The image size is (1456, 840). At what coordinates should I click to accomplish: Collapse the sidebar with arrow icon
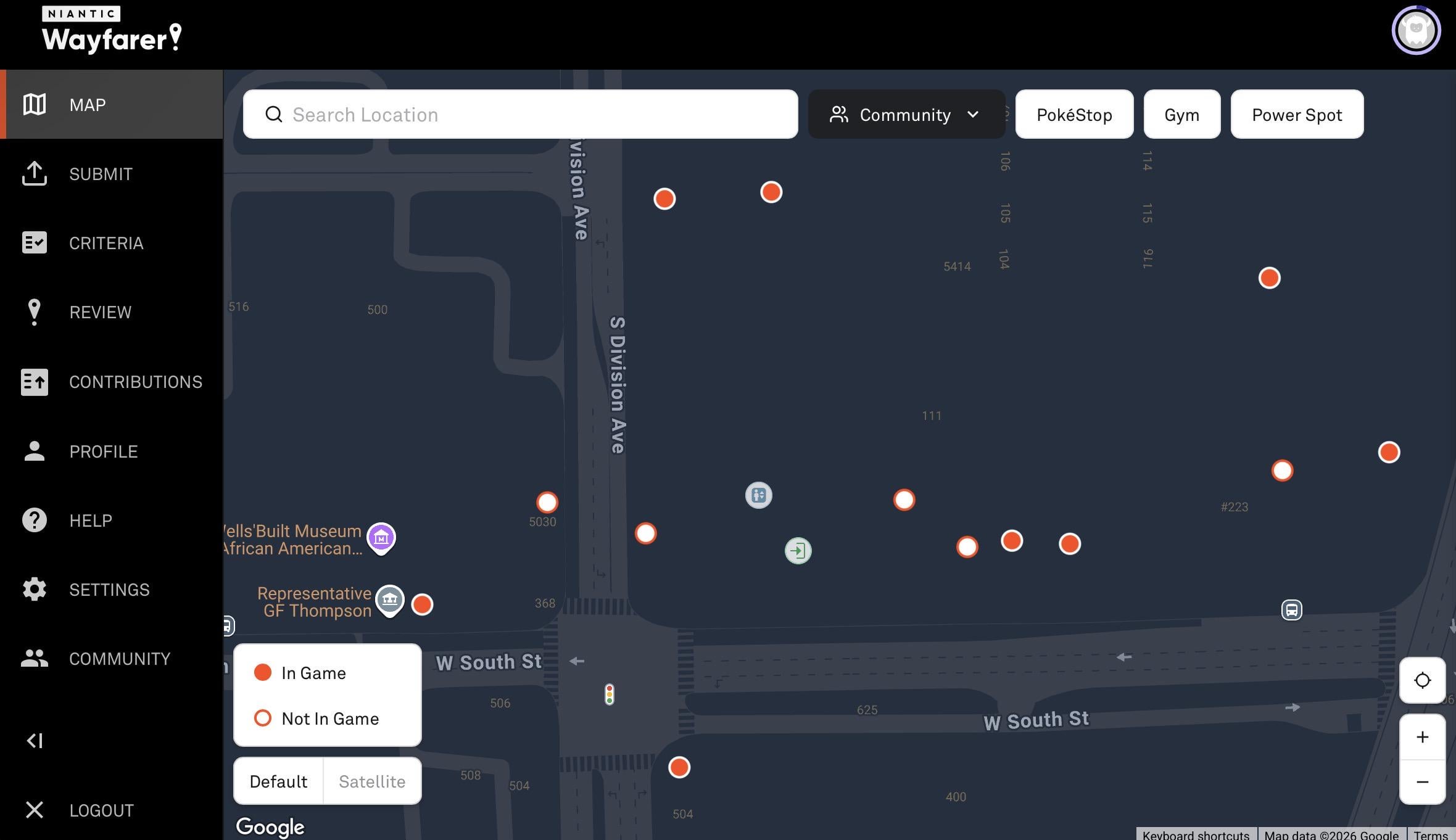[x=35, y=740]
